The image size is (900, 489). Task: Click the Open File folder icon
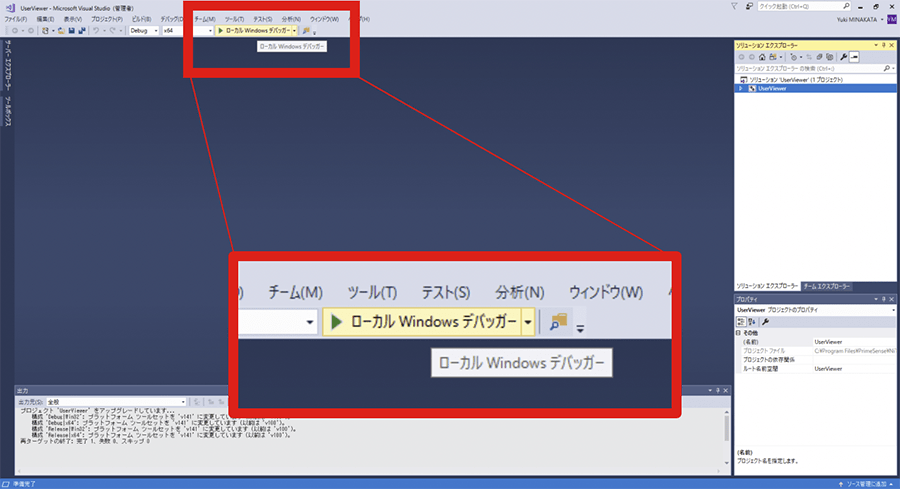coord(61,30)
